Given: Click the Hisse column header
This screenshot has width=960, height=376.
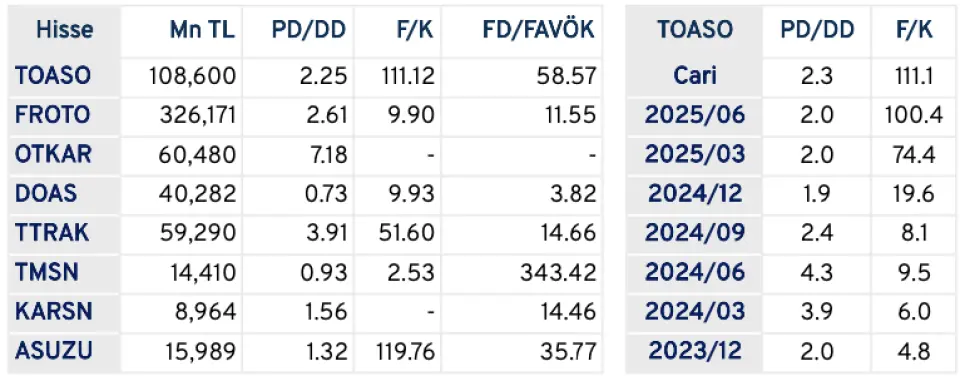Looking at the screenshot, I should click(64, 30).
